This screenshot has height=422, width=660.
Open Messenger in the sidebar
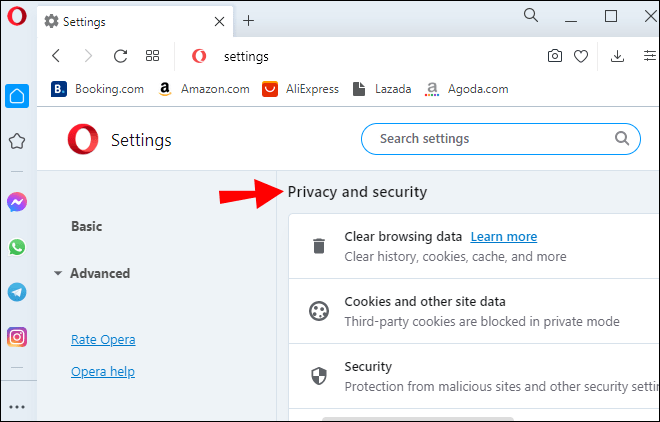pyautogui.click(x=16, y=202)
